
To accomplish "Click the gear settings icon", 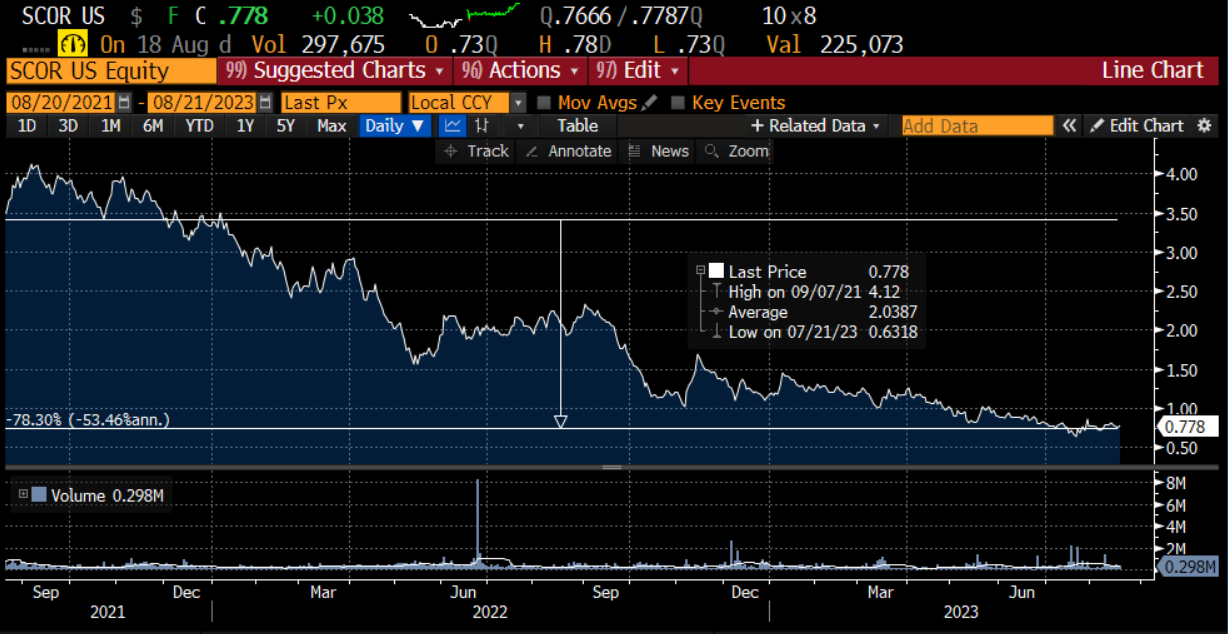I will [1205, 126].
